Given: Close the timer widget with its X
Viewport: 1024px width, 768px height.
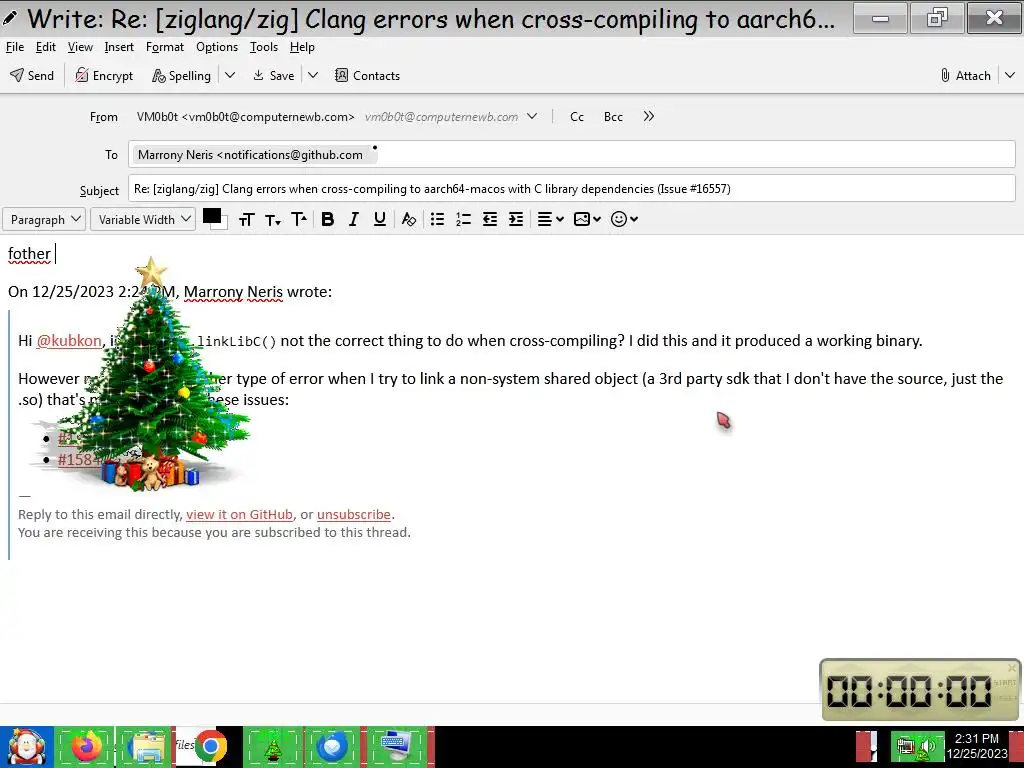Looking at the screenshot, I should [x=1012, y=667].
